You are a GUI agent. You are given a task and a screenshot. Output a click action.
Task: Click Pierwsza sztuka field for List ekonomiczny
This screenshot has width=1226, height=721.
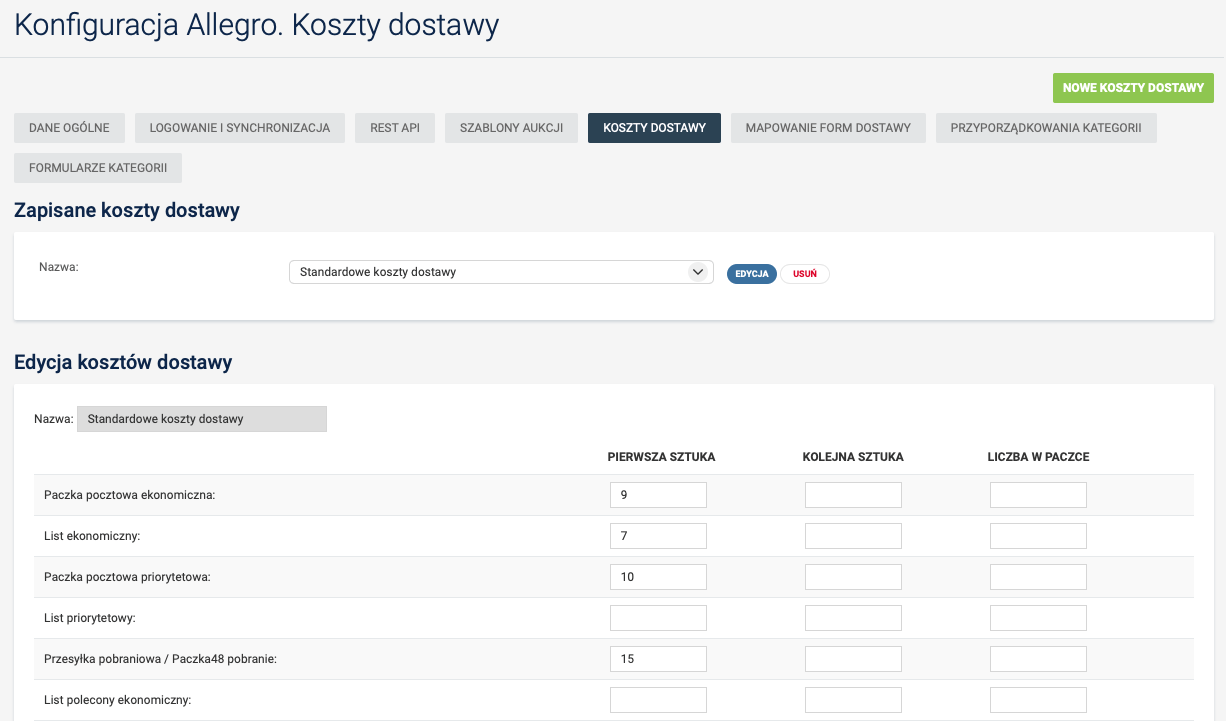click(x=658, y=536)
